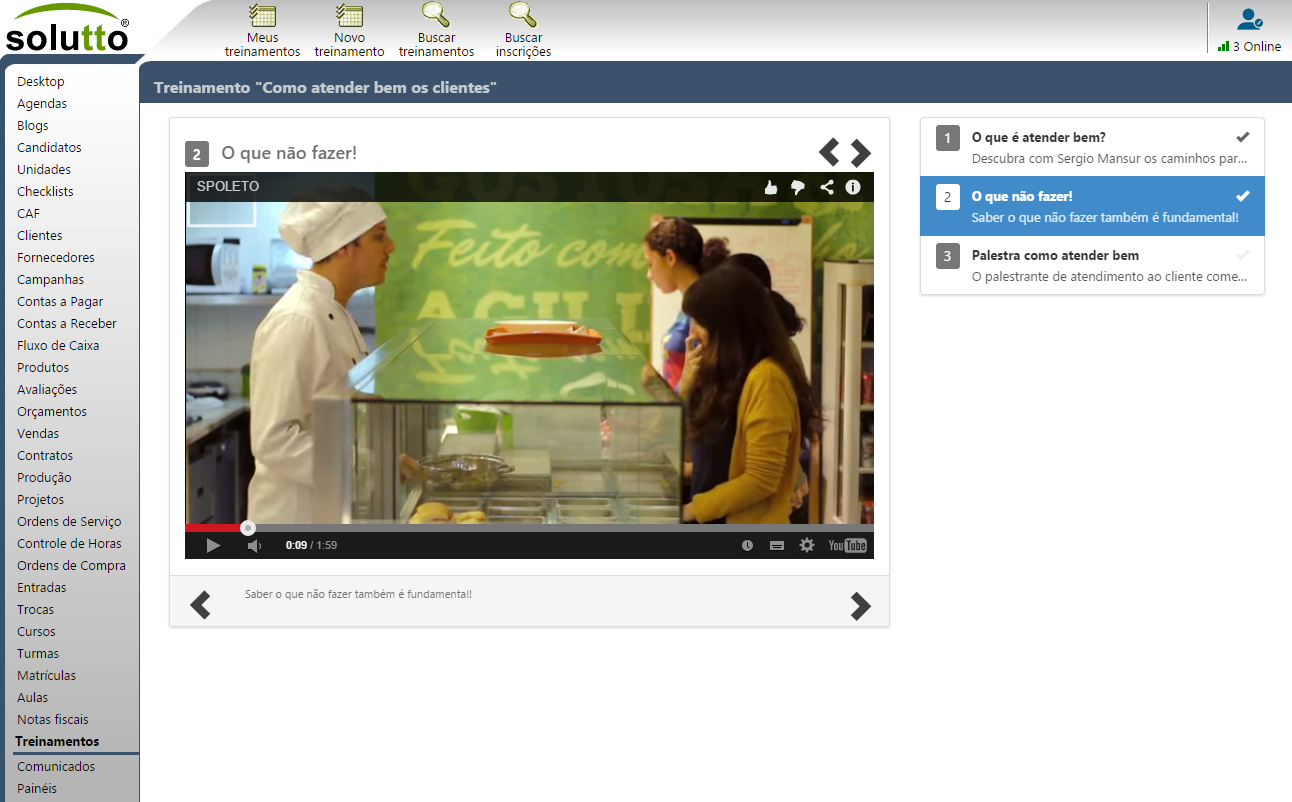Open Candidatos in sidebar

click(x=49, y=148)
